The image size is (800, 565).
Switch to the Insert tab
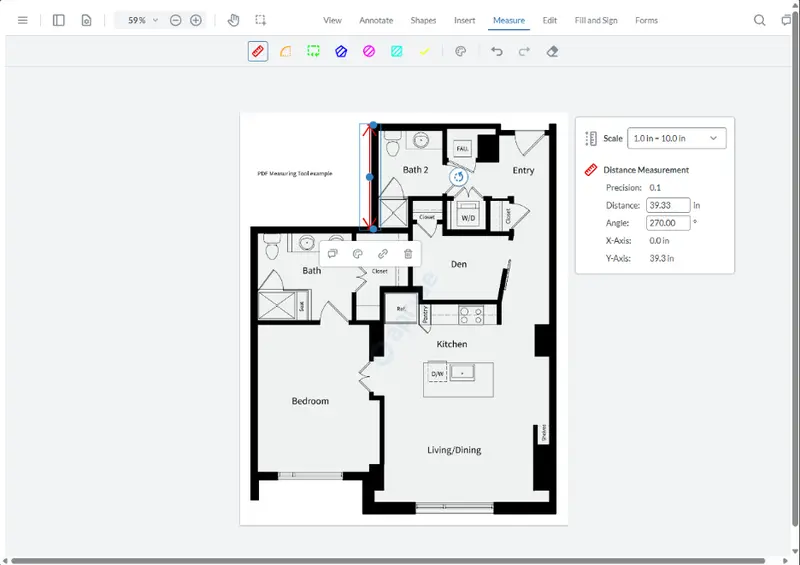click(x=464, y=20)
